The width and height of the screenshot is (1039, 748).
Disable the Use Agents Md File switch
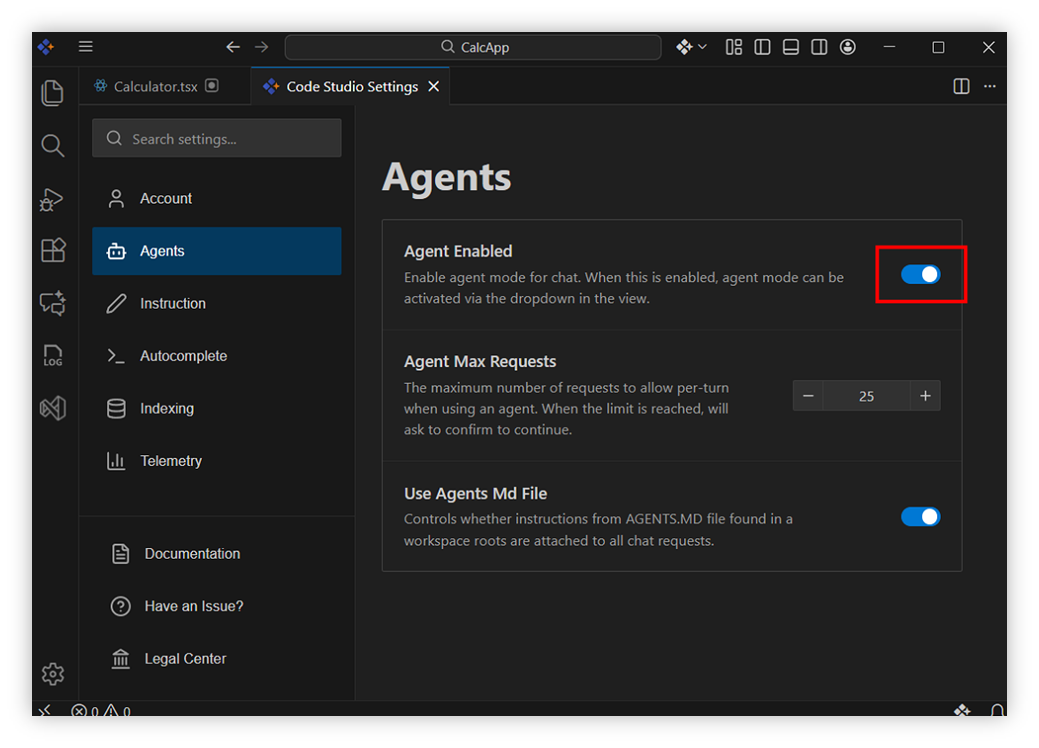pos(920,517)
